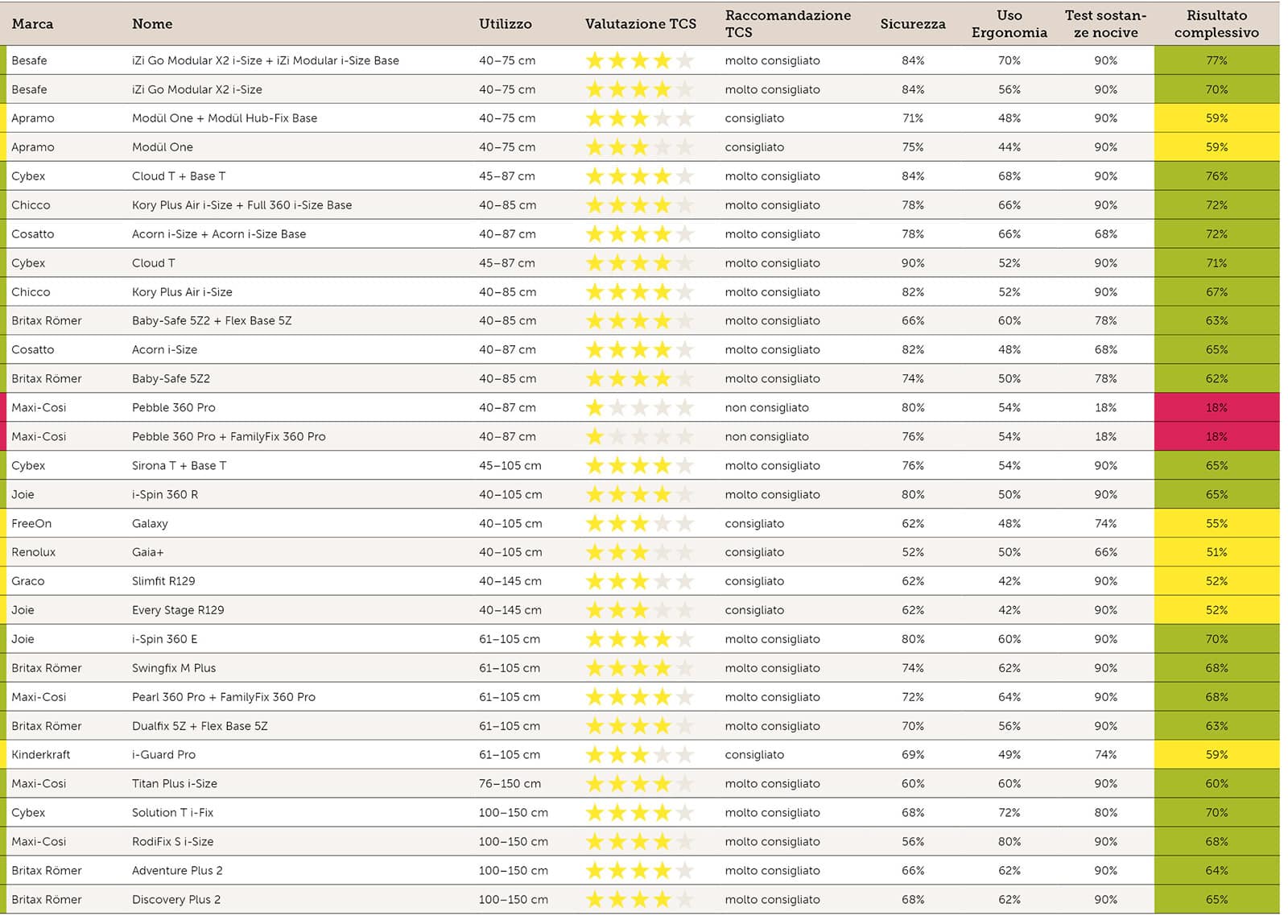Click the Utilizzo column header
1288x924 pixels.
505,24
